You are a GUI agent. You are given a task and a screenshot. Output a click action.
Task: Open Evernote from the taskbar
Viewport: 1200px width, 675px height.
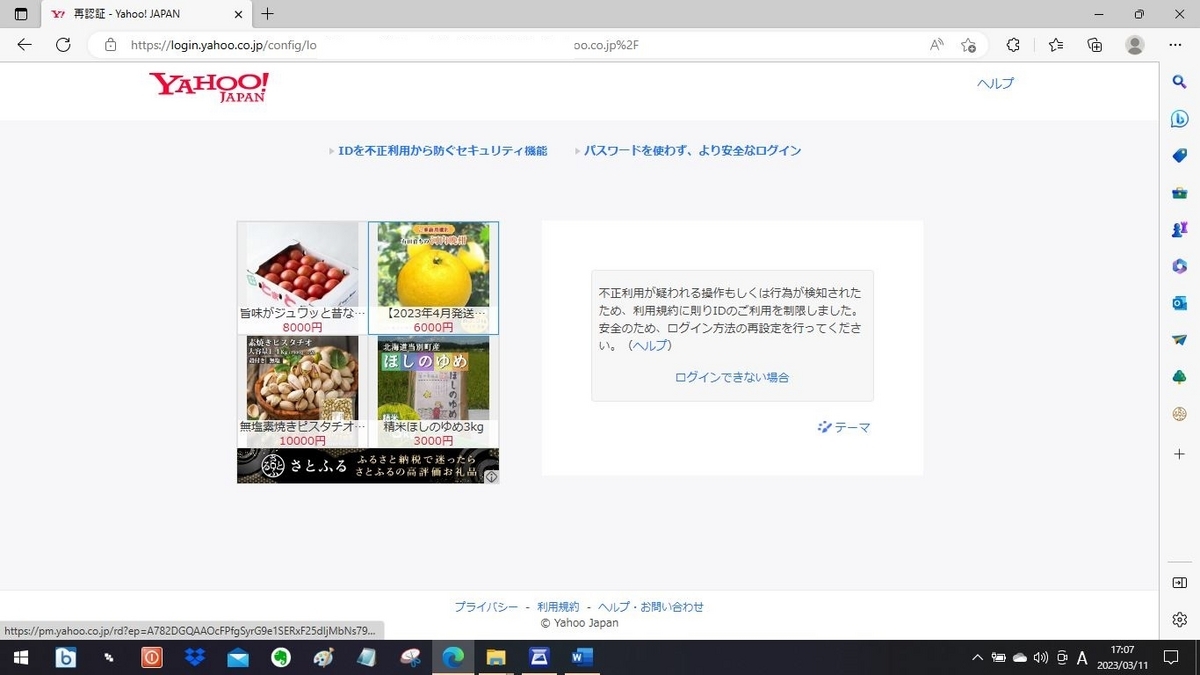click(x=281, y=657)
